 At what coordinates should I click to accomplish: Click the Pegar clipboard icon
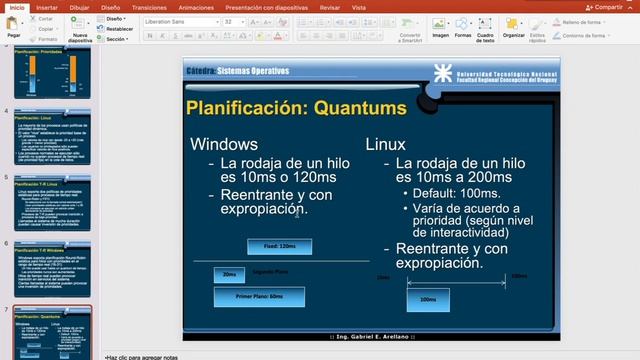point(12,24)
